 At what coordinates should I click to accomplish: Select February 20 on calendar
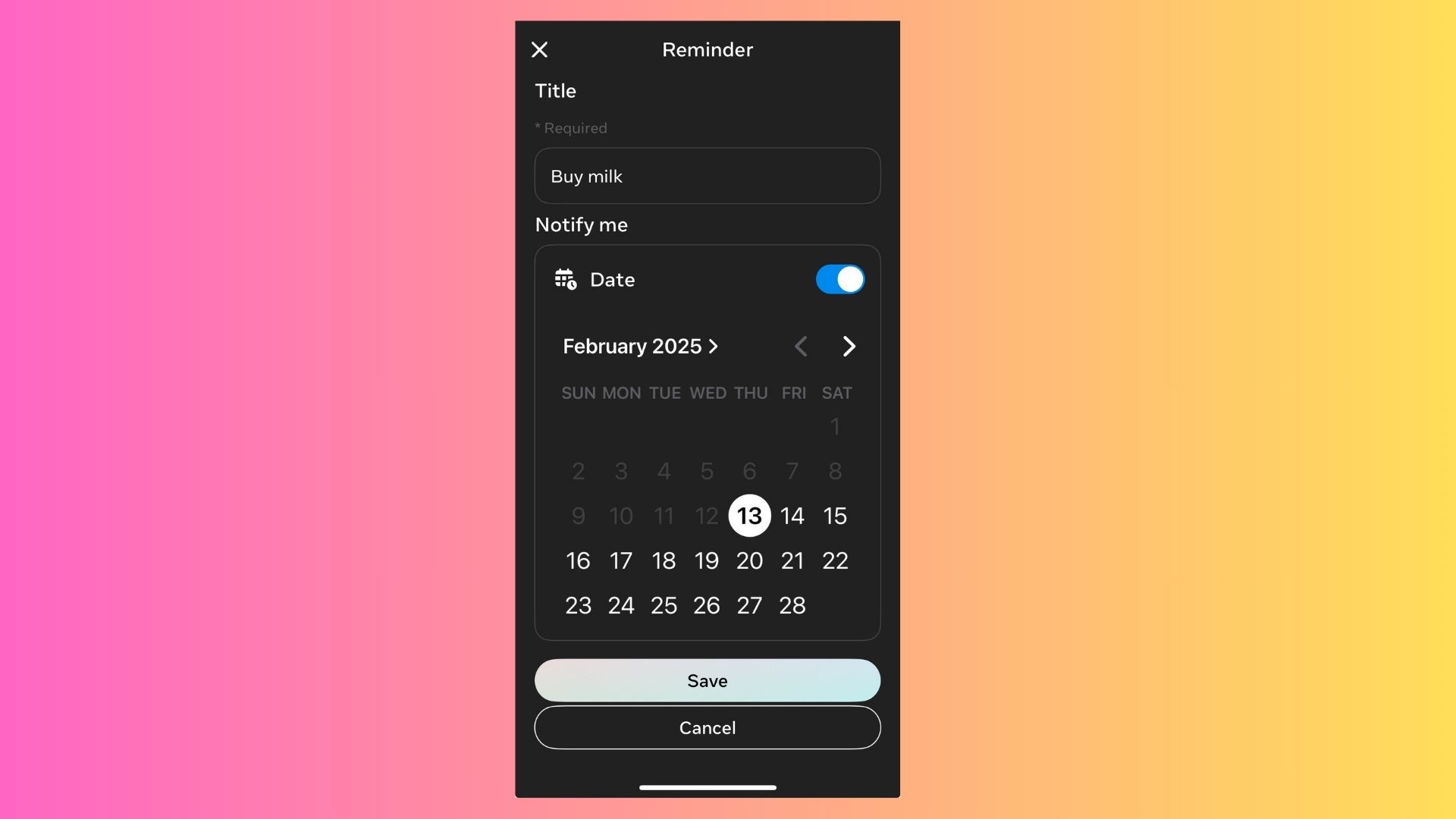pos(749,559)
